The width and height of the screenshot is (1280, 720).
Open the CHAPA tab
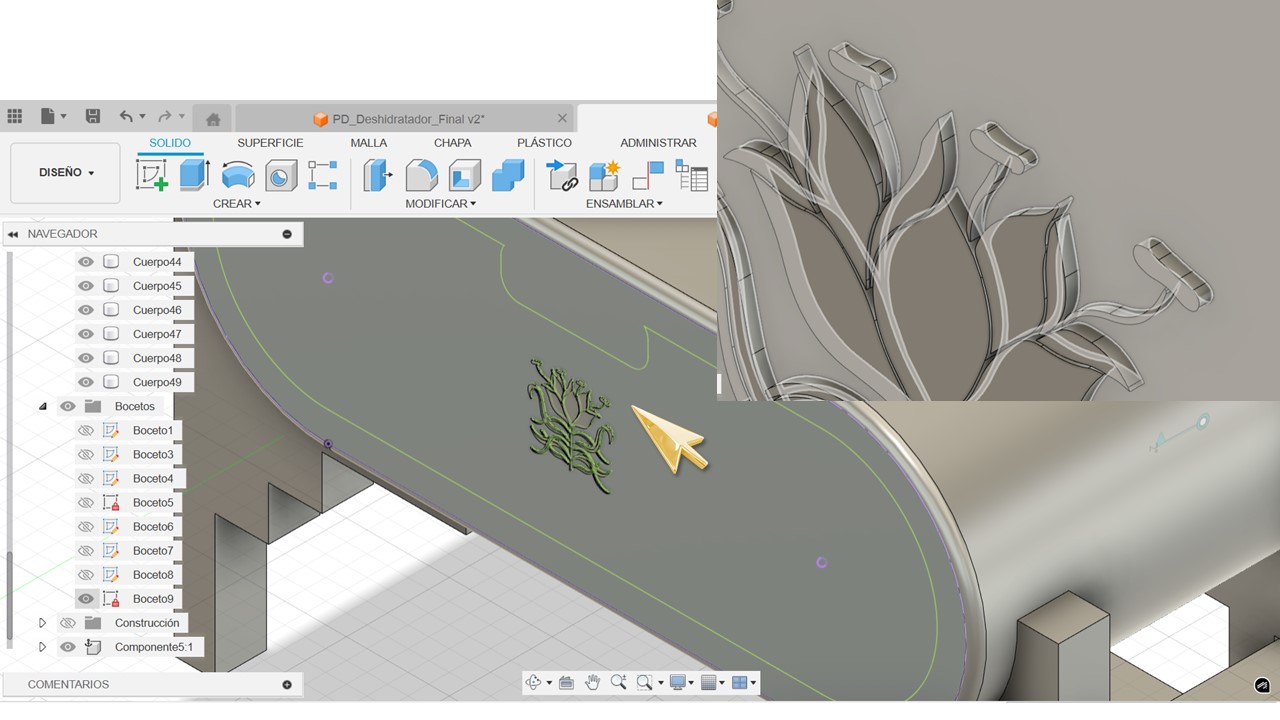pos(452,143)
